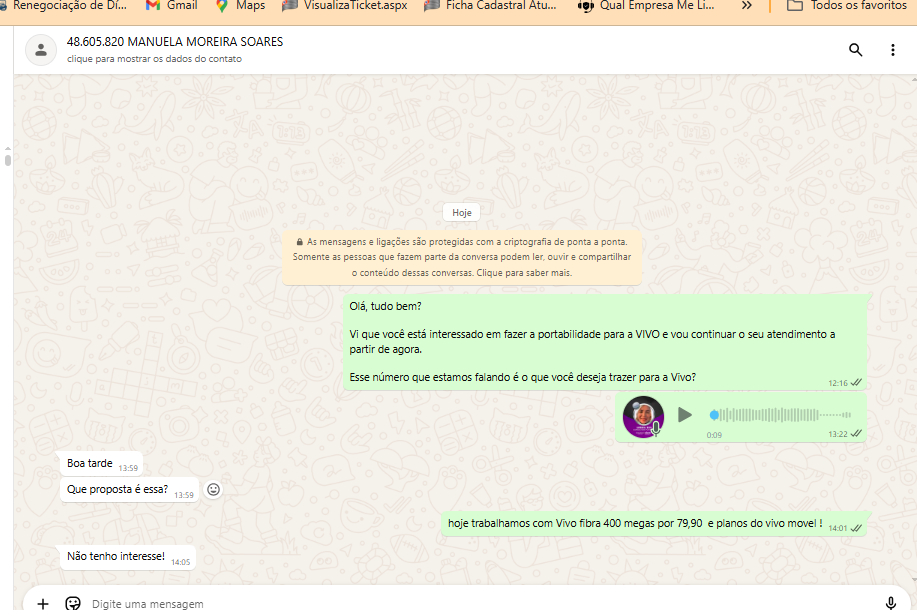Open 'Todos os favoritos' folder
917x610 pixels.
tap(847, 5)
